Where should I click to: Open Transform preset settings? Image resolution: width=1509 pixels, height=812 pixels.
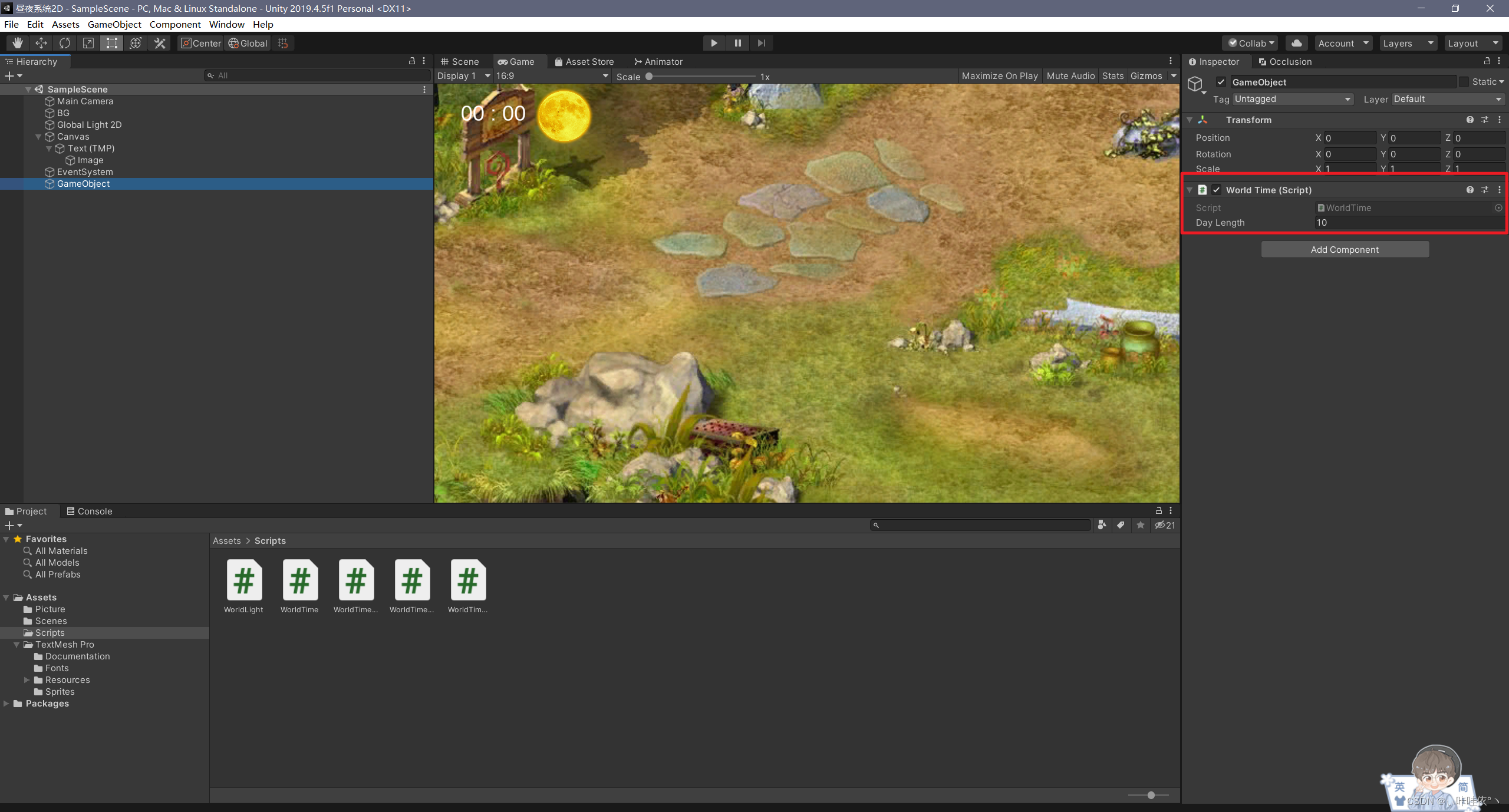1485,120
